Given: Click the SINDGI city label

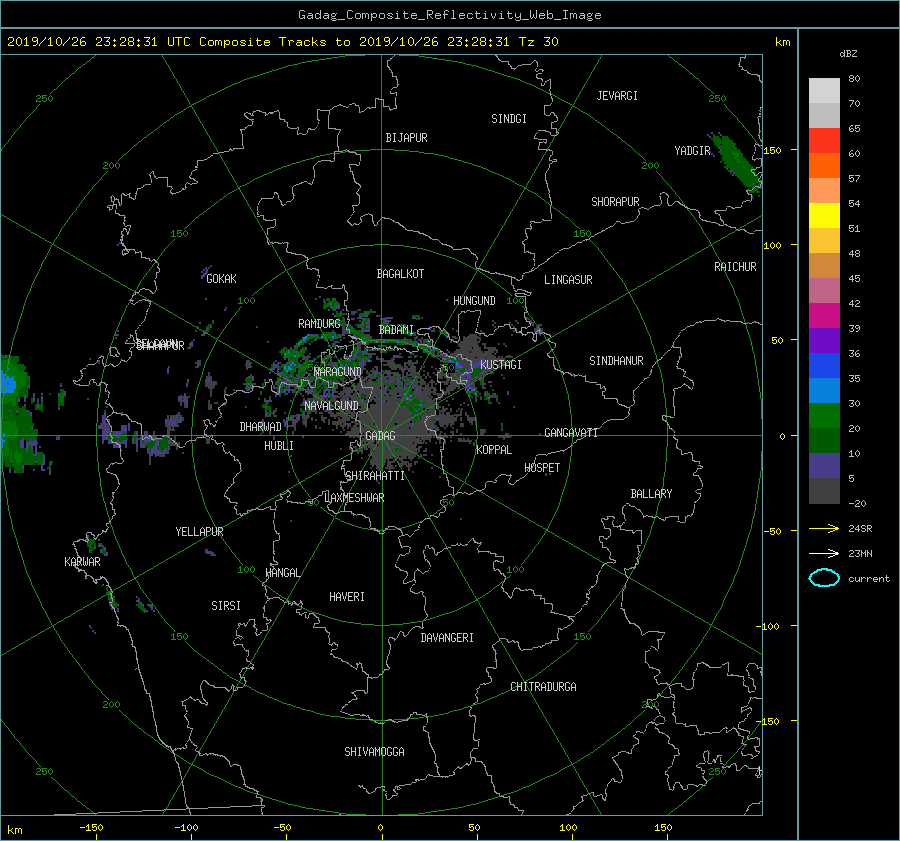Looking at the screenshot, I should click(x=509, y=119).
